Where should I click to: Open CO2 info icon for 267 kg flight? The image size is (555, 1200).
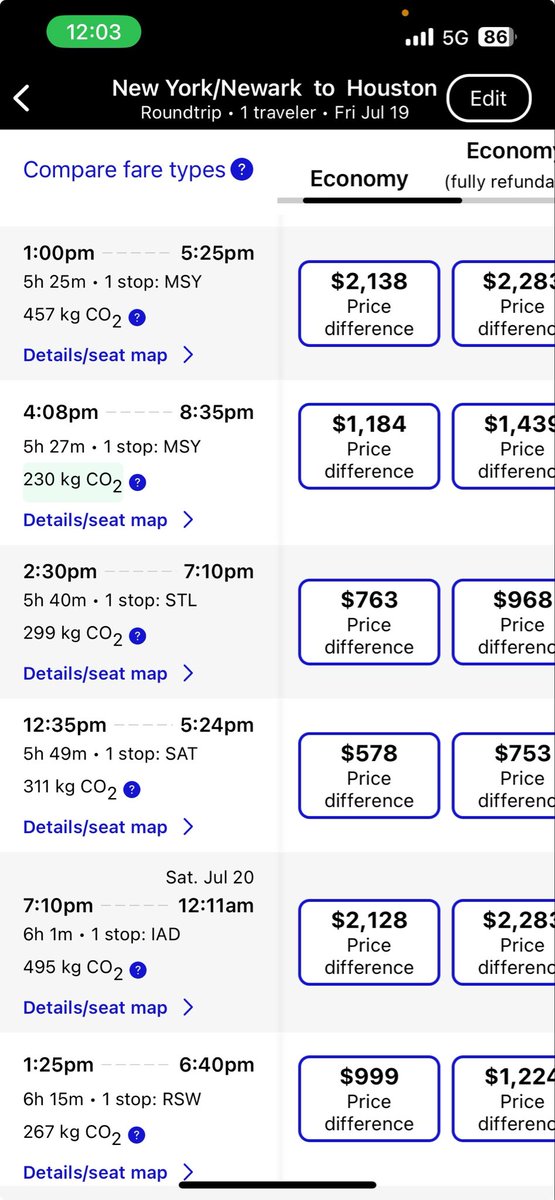click(137, 1135)
